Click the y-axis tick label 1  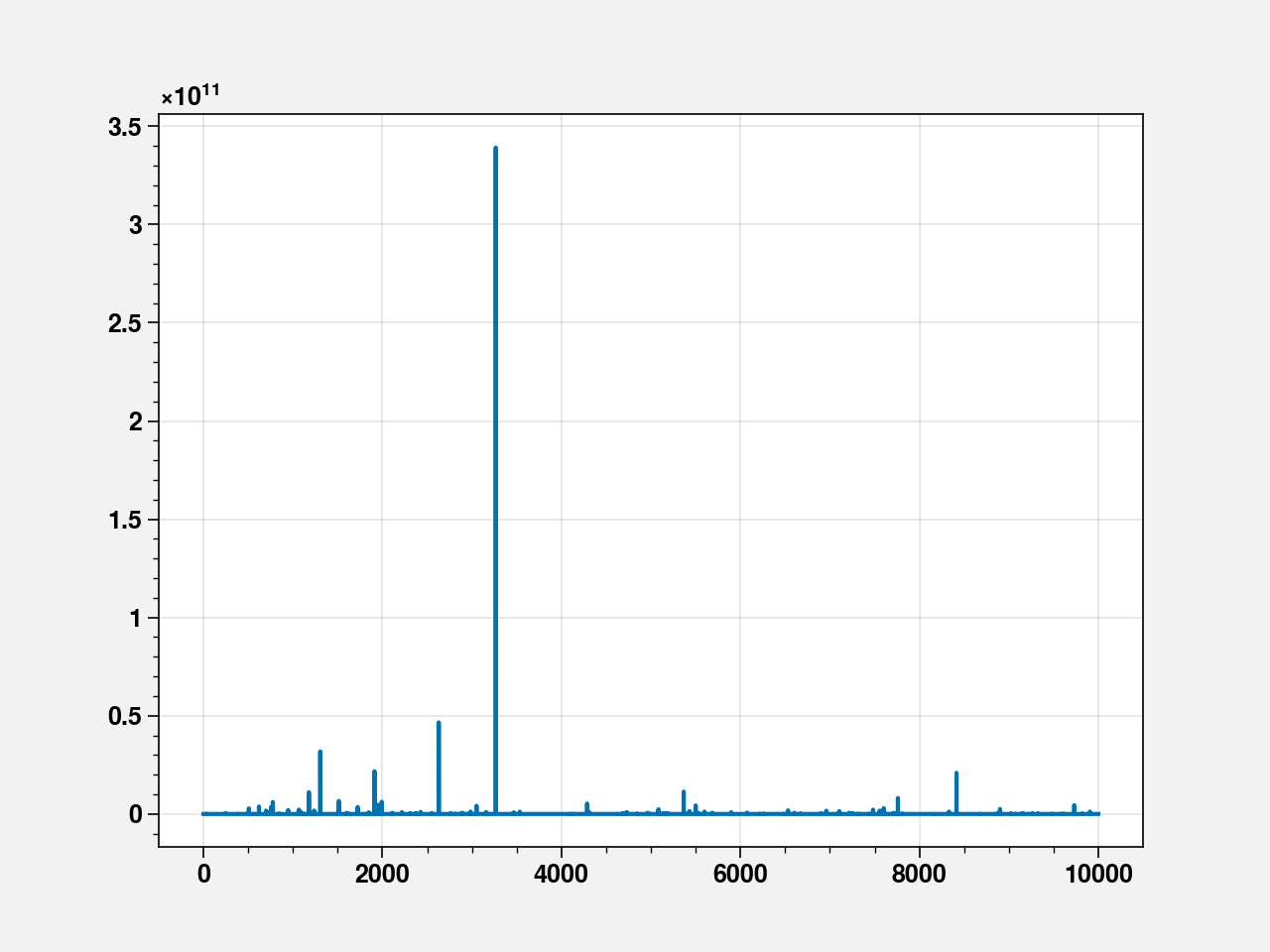(136, 618)
